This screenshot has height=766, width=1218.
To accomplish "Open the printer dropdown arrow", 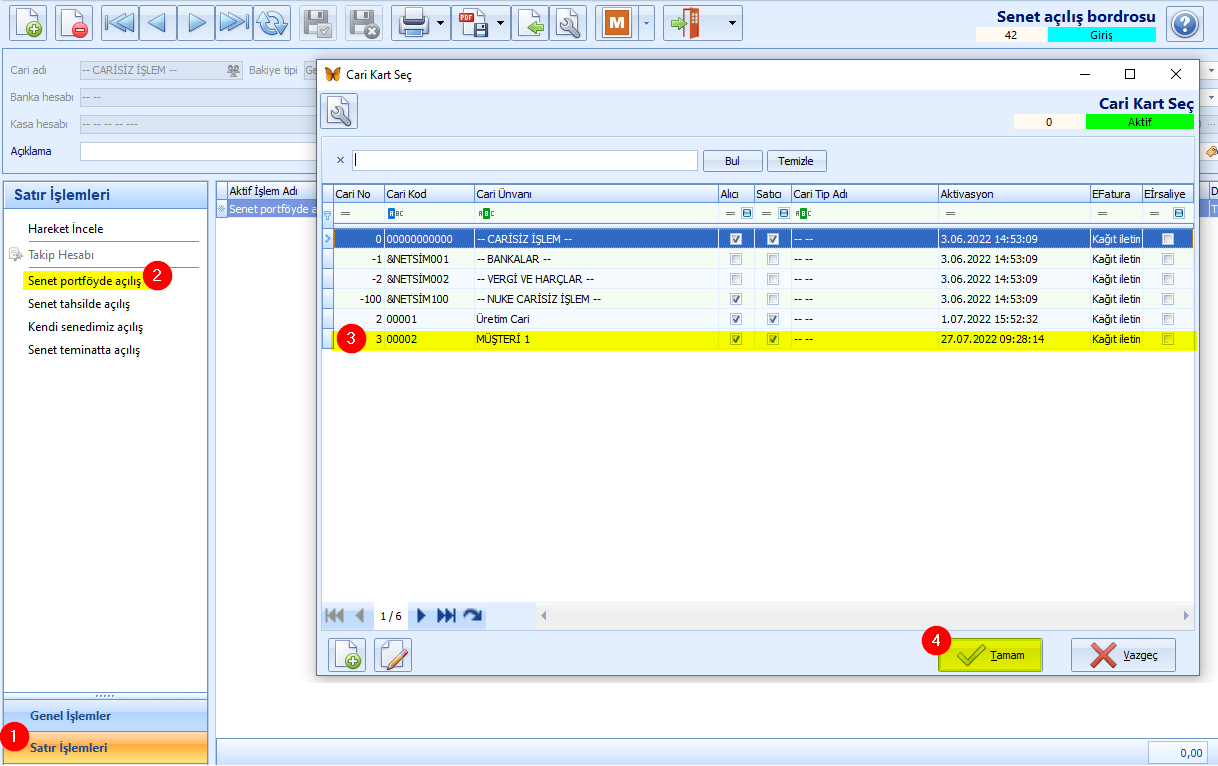I will click(x=441, y=23).
